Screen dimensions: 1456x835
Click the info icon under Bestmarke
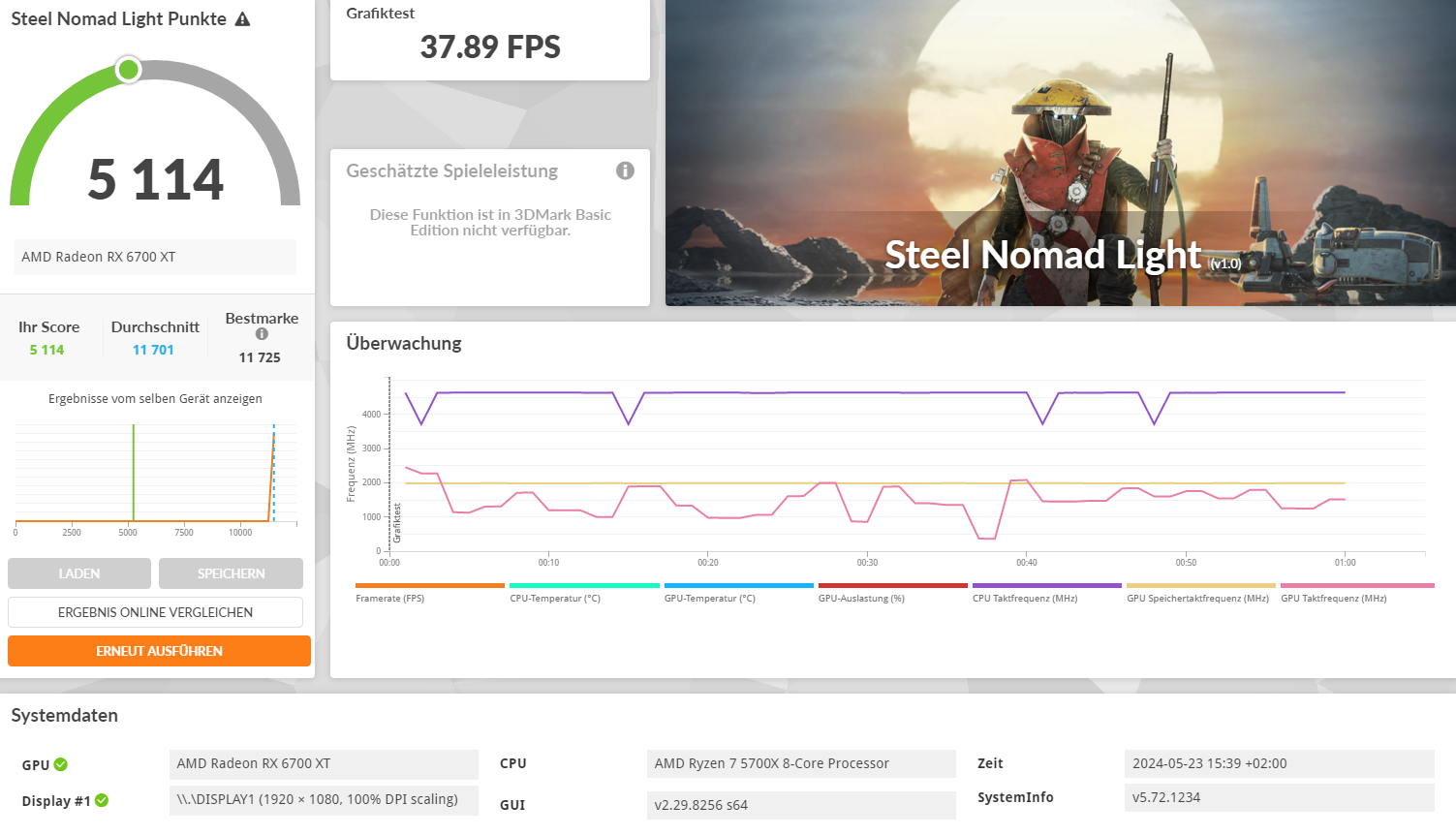(262, 334)
